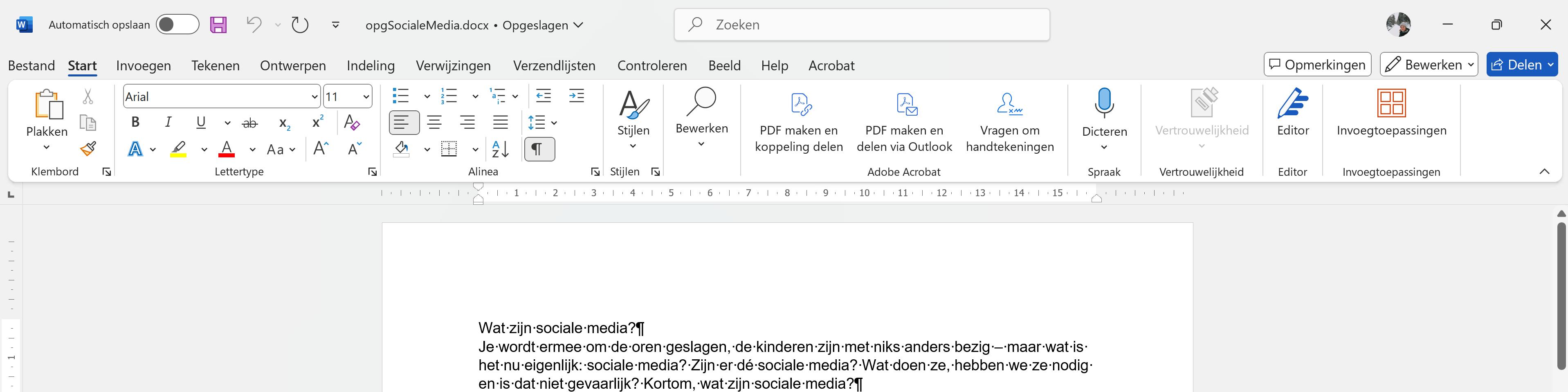Open the Arial font name dropdown
This screenshot has width=1568, height=392.
[314, 97]
